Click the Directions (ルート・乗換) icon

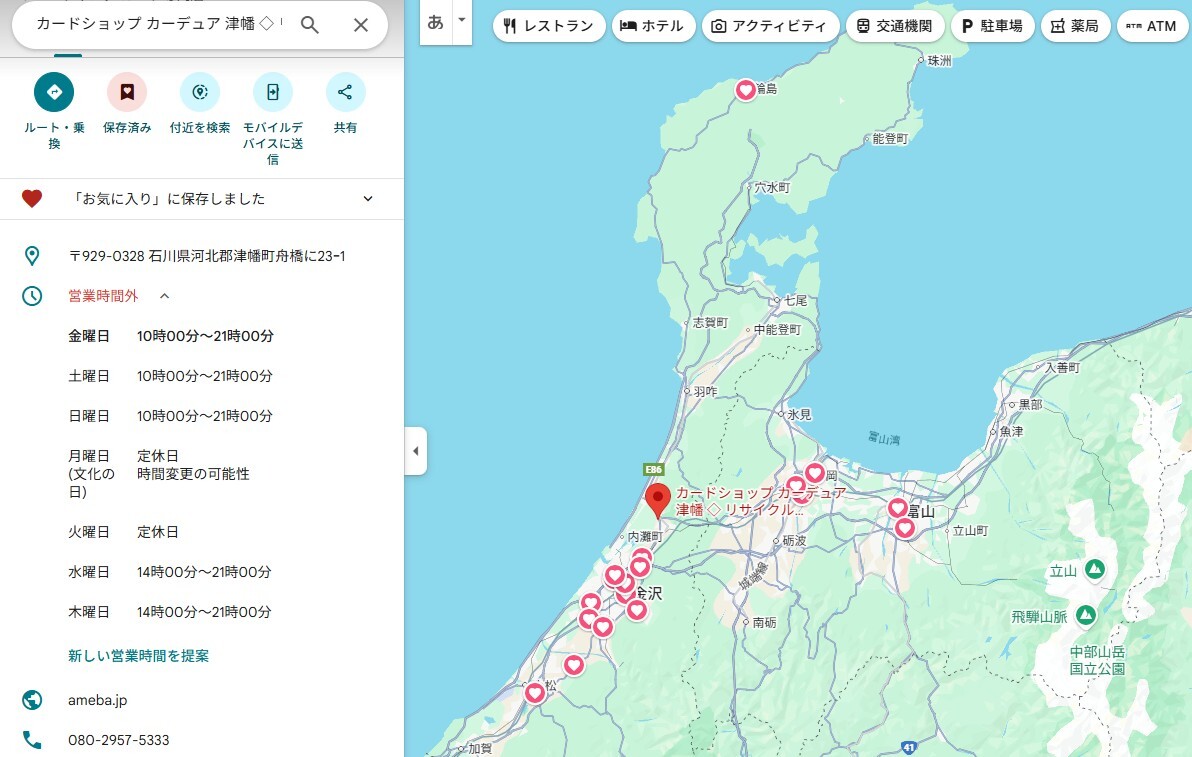(54, 92)
